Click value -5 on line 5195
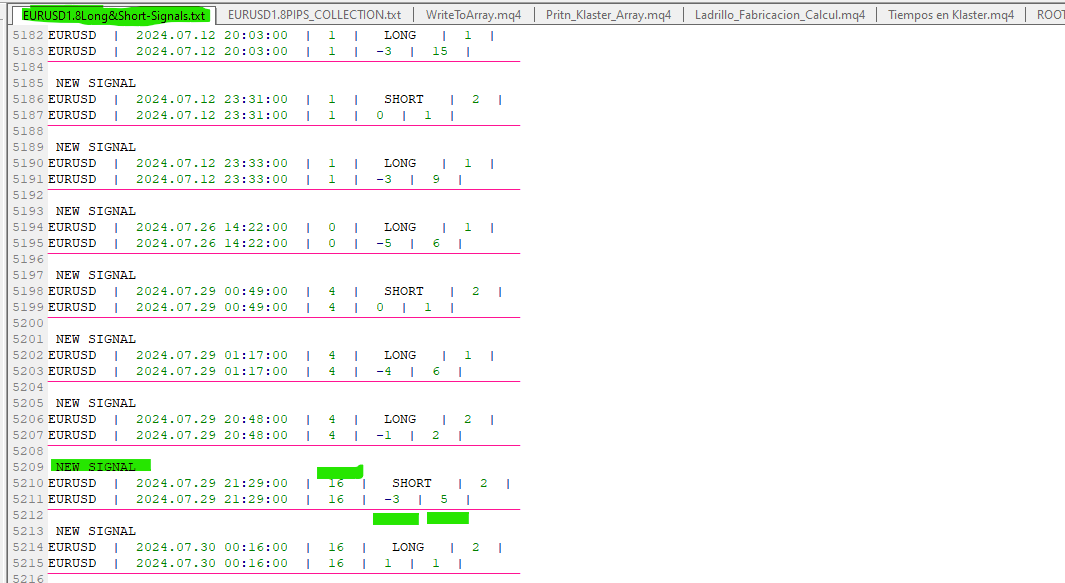 coord(384,243)
